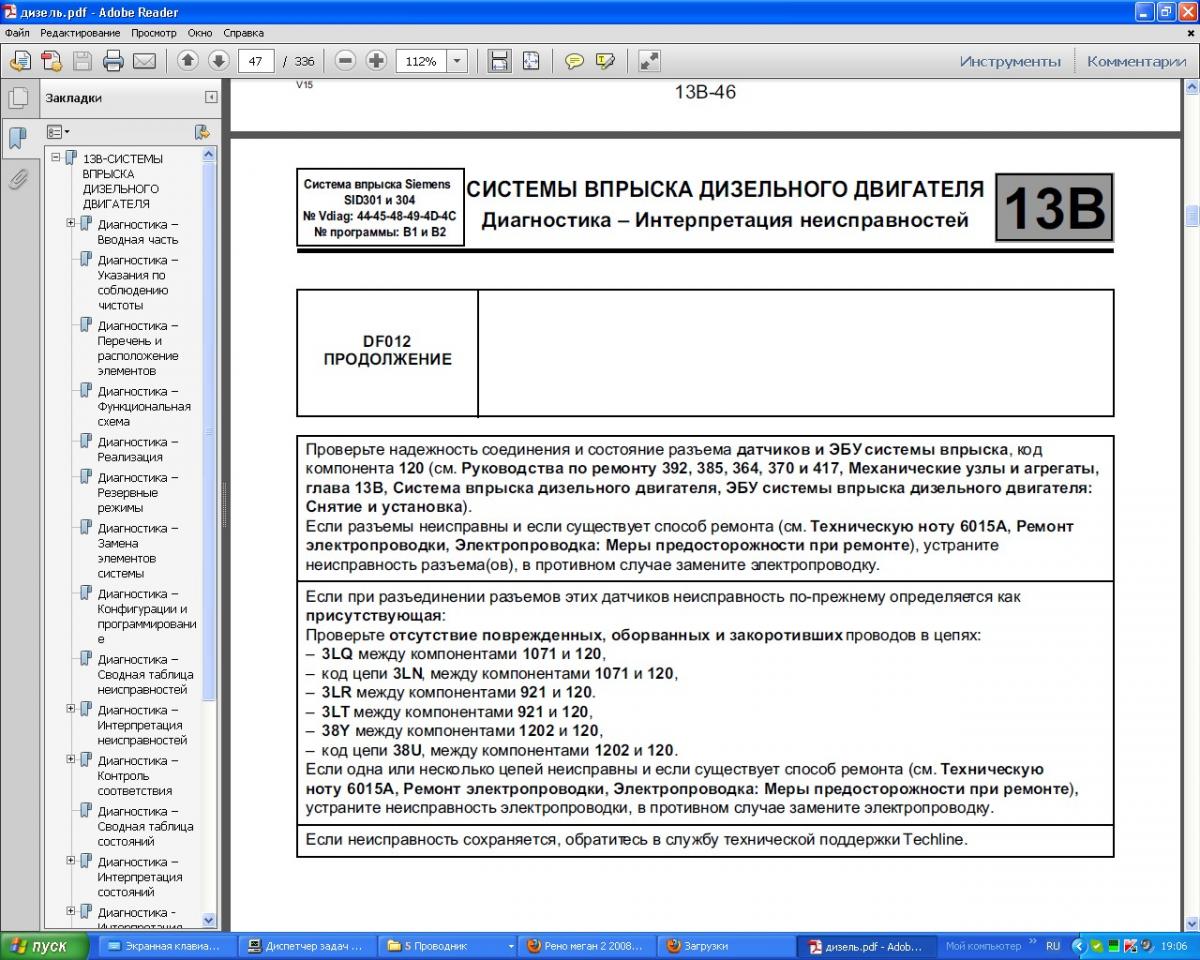This screenshot has width=1200, height=960.
Task: Select bookmark Замена элементов системы
Action: (138, 550)
